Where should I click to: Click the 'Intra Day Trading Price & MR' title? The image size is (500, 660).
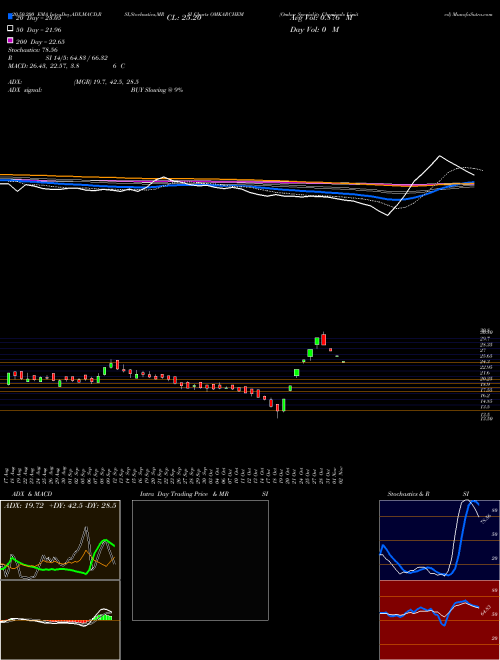(x=184, y=494)
